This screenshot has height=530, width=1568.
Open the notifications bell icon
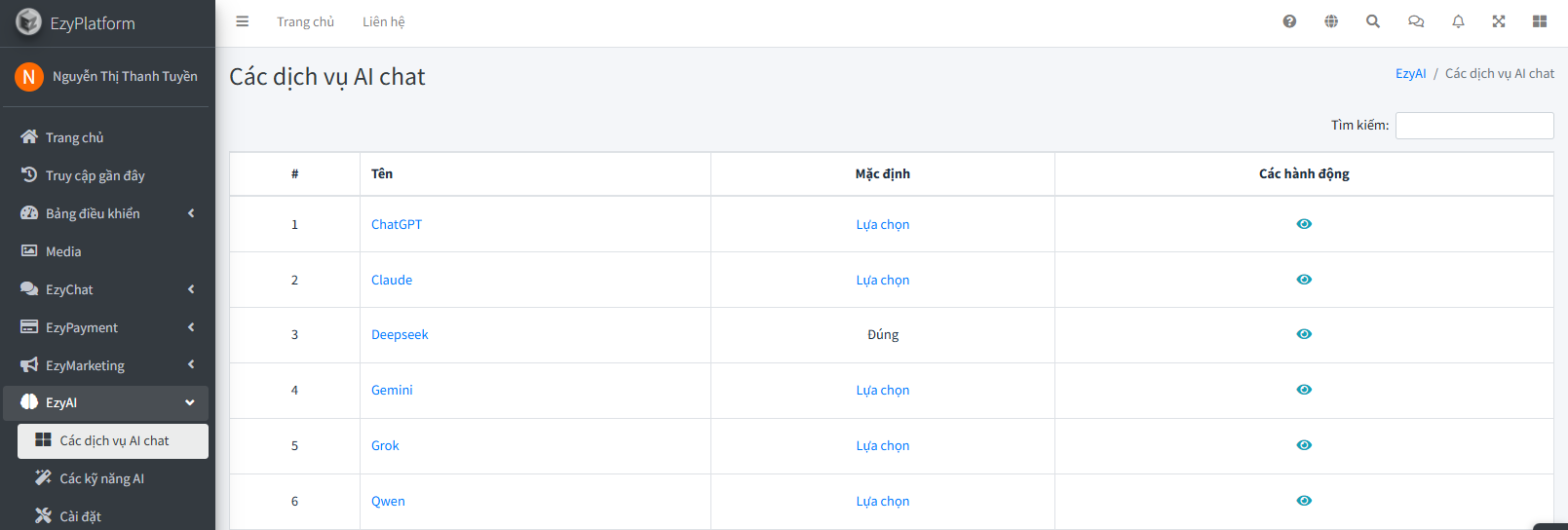click(x=1458, y=21)
